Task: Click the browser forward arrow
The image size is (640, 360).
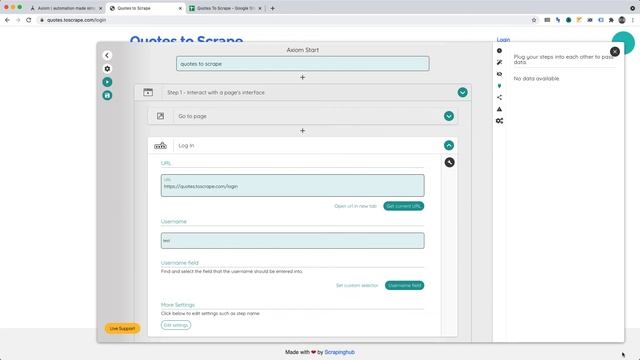Action: tap(18, 20)
